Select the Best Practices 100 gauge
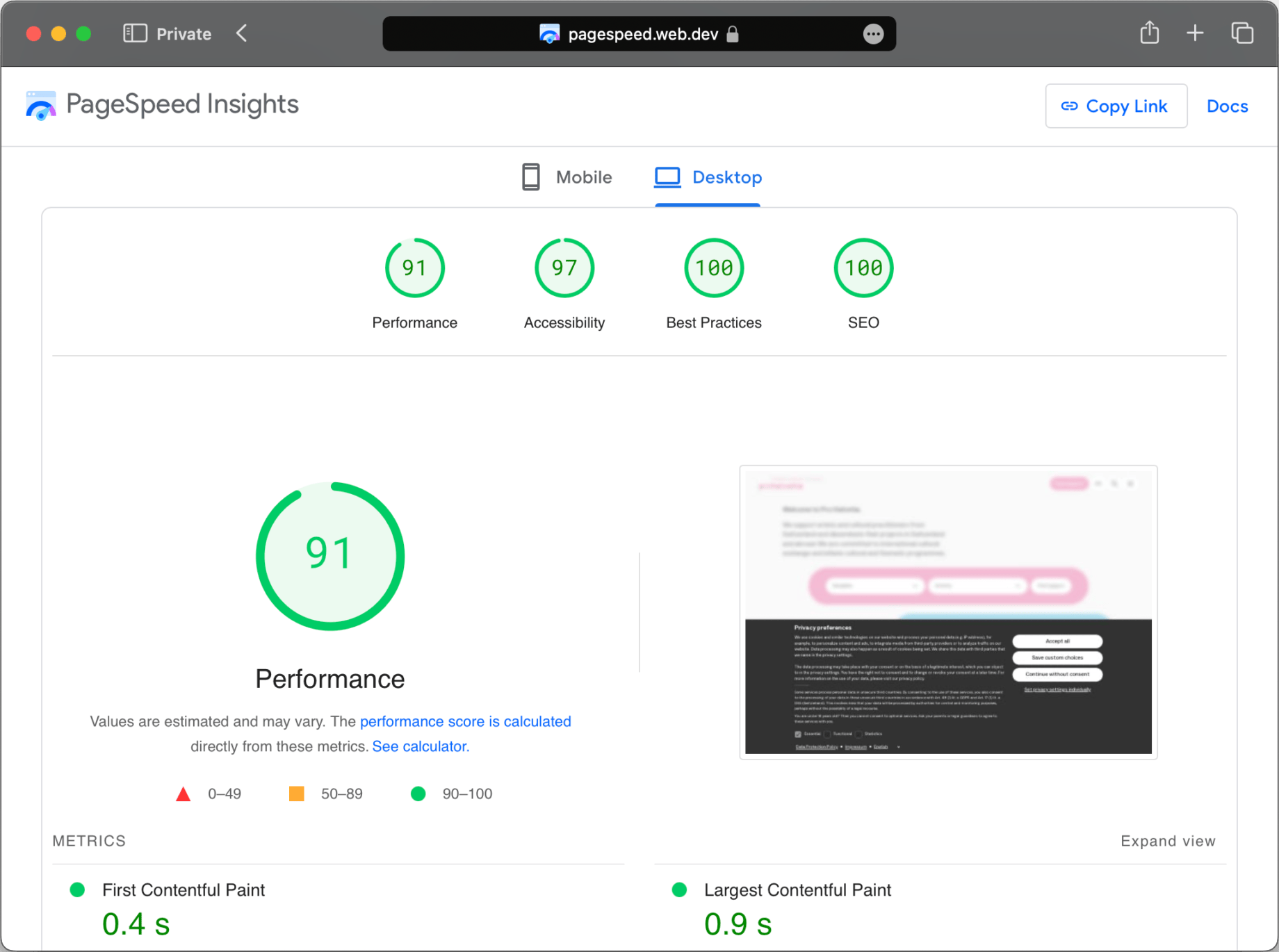The height and width of the screenshot is (952, 1279). (x=713, y=268)
